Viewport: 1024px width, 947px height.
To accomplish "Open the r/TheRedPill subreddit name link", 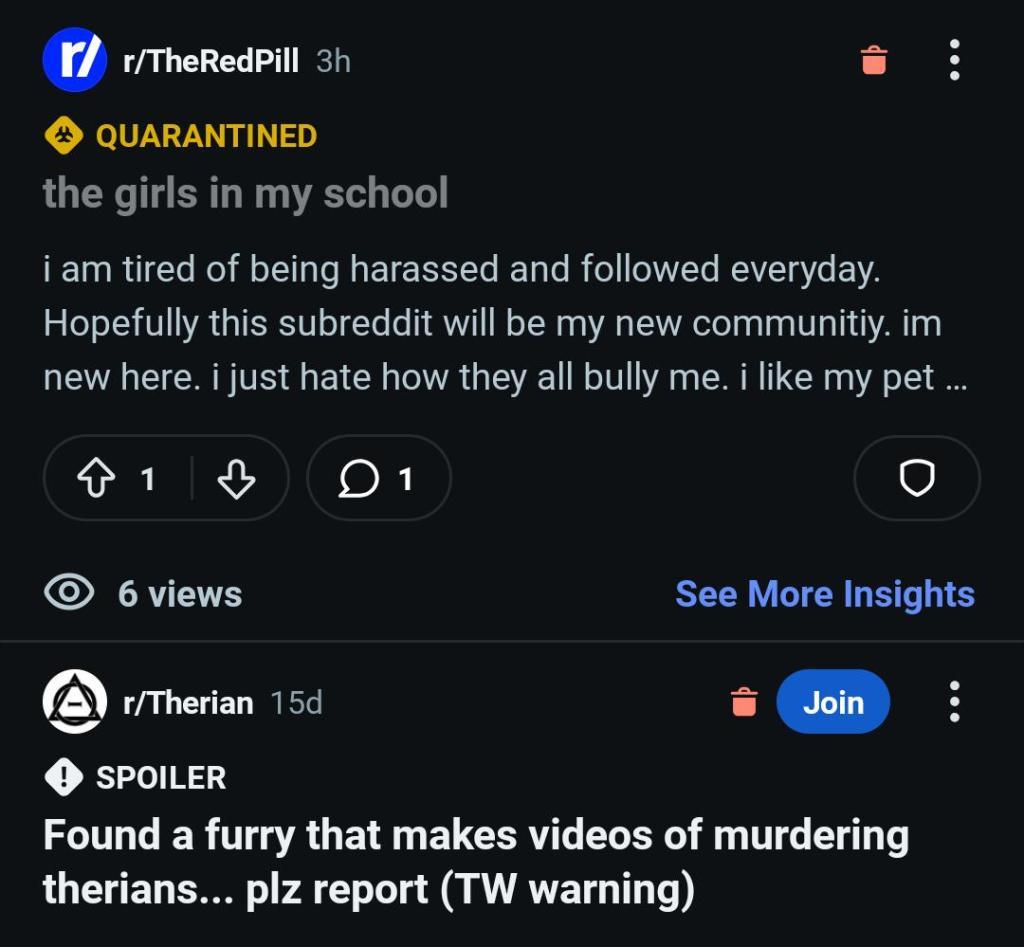I will pos(210,61).
